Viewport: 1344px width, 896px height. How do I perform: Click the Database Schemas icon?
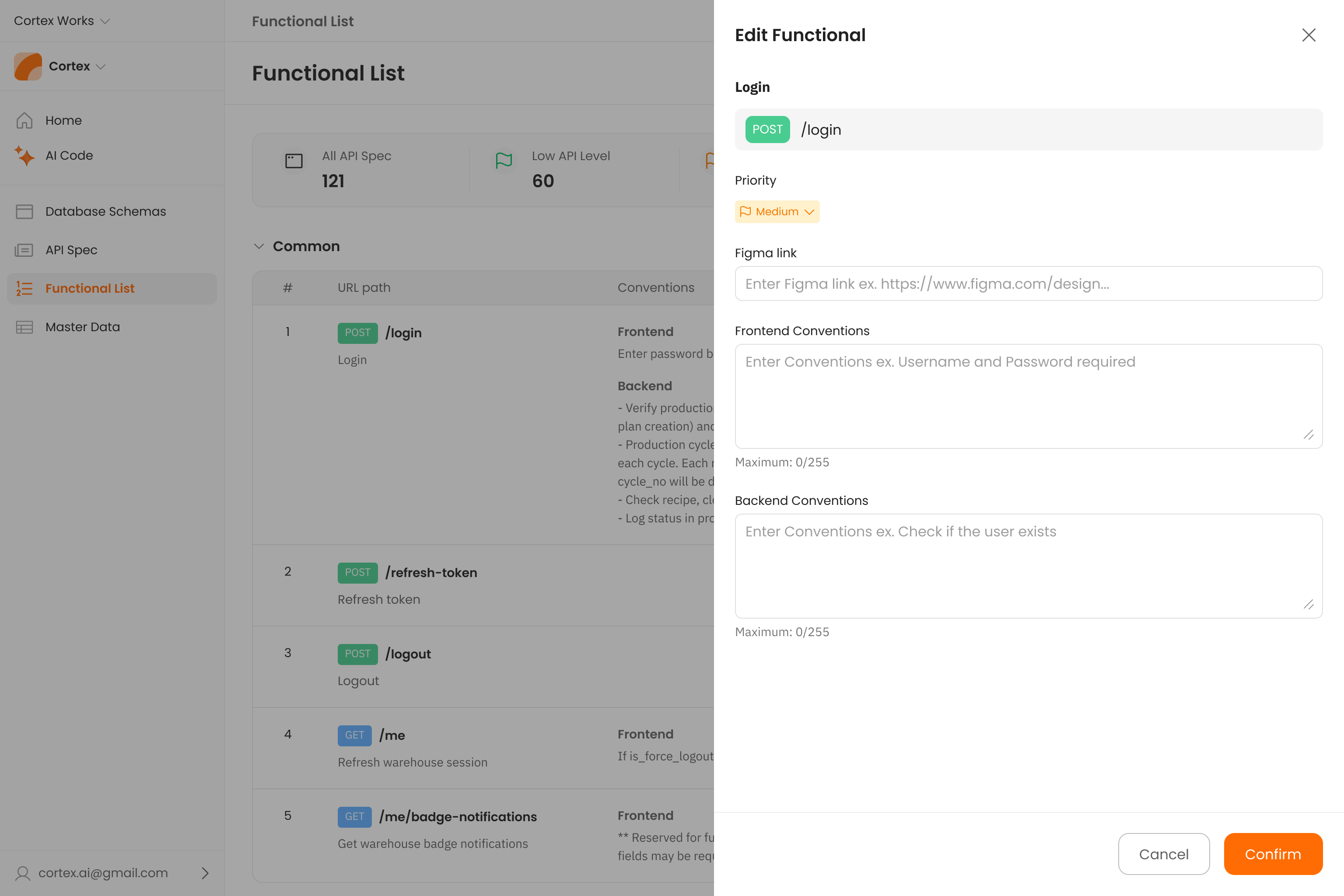point(24,211)
